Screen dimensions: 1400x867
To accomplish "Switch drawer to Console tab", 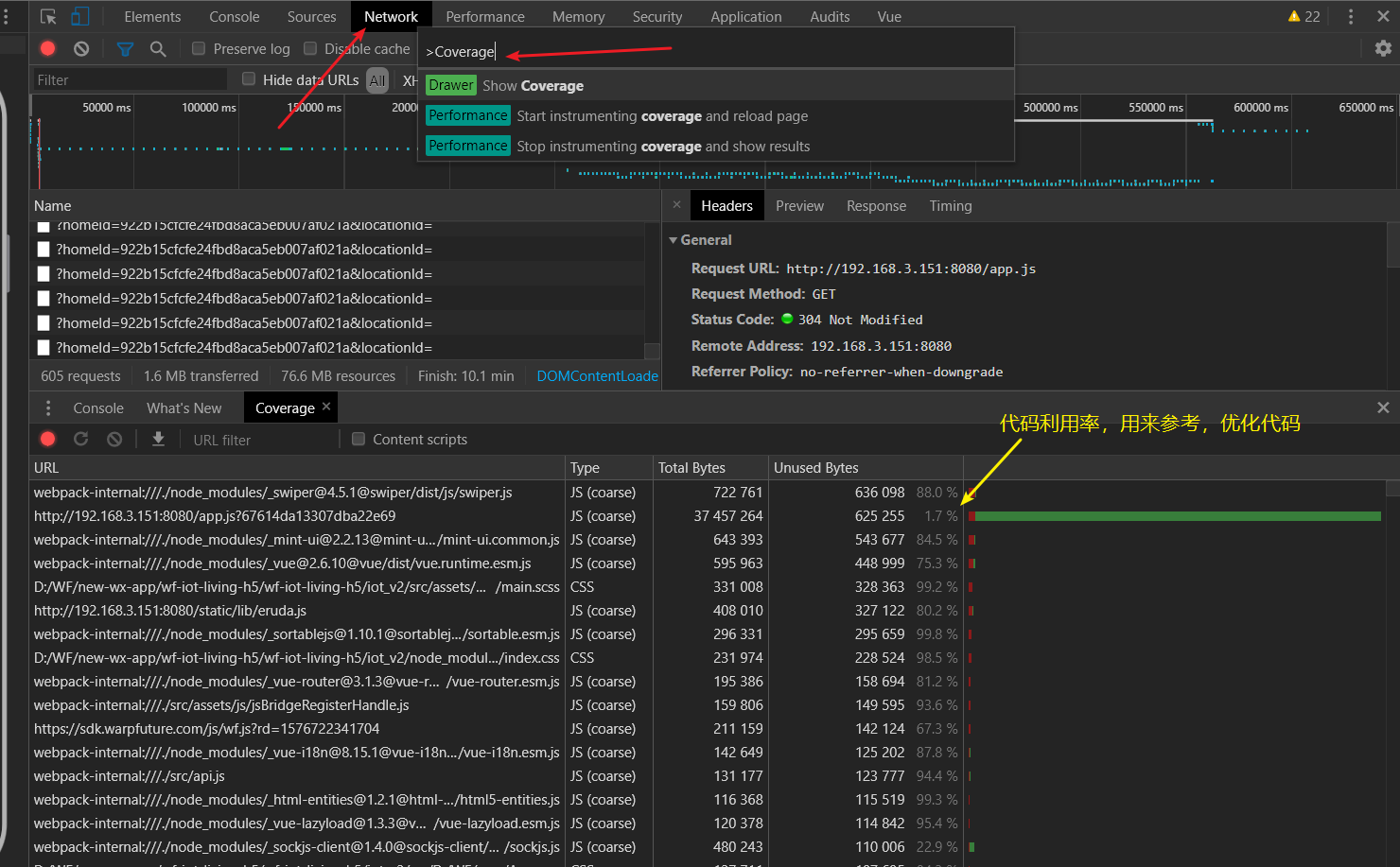I will [x=98, y=408].
